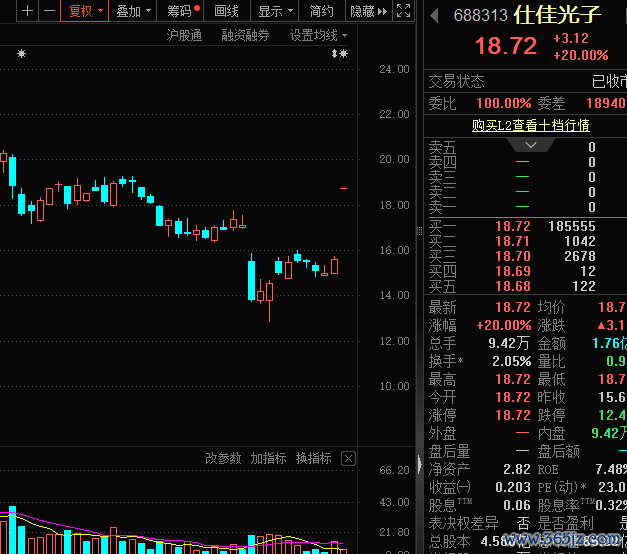Zoom in chart with plus button
Viewport: 627px width, 554px height.
click(x=27, y=11)
